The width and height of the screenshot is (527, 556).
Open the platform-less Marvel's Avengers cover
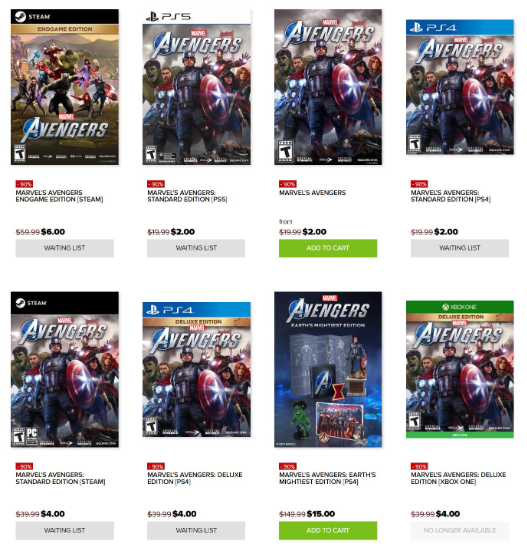point(328,87)
